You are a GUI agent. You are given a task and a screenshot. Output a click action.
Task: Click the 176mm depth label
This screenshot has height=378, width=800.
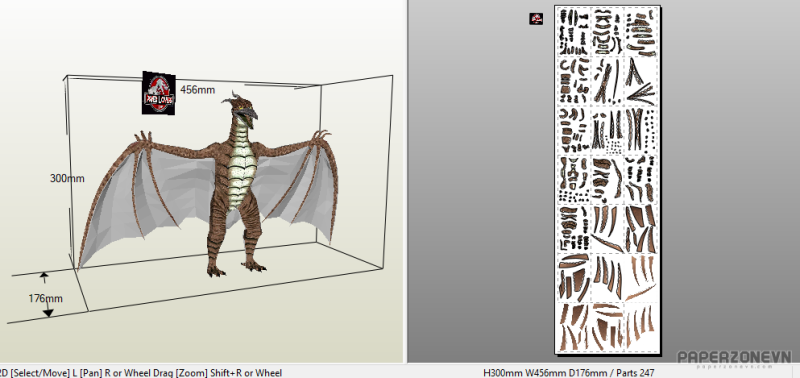coord(45,298)
